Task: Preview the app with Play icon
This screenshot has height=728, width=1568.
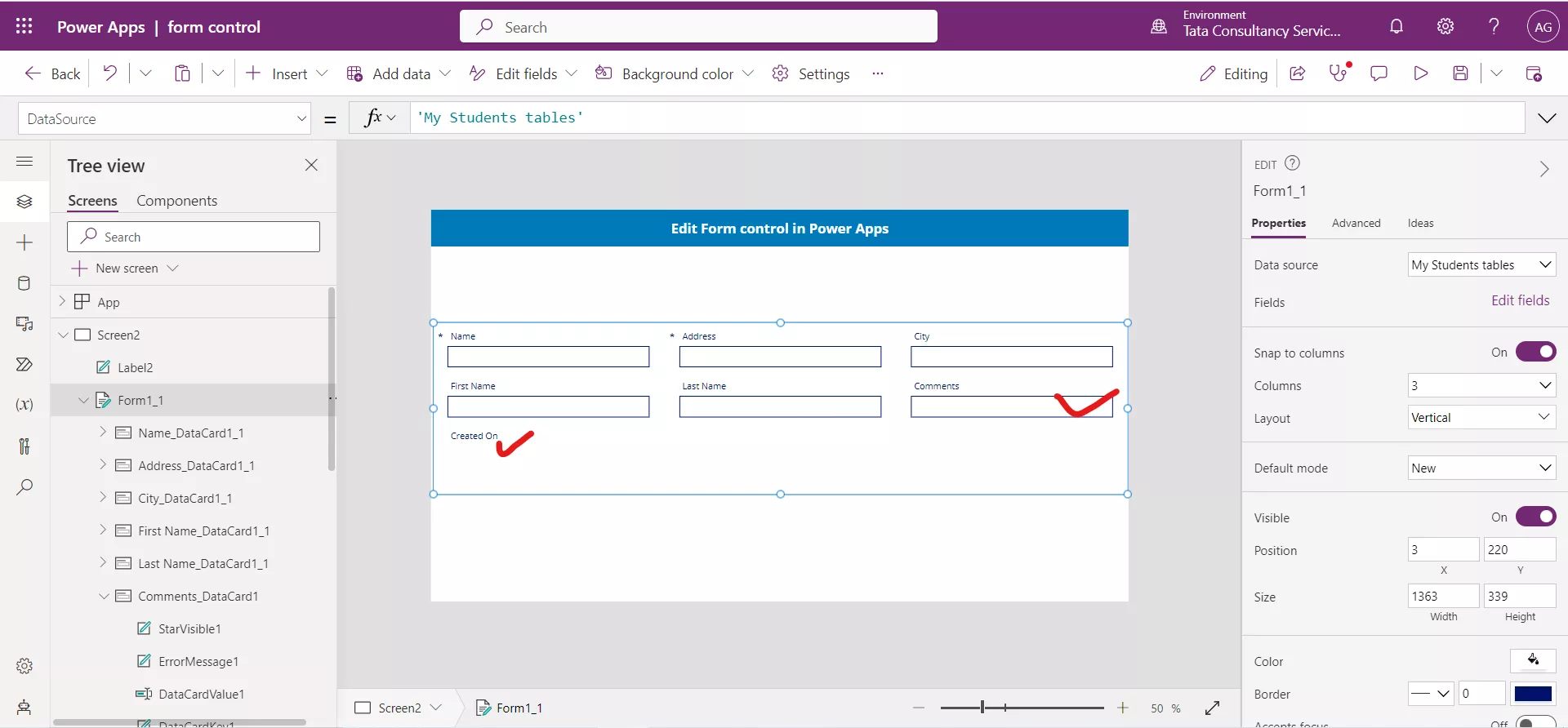Action: 1421,73
